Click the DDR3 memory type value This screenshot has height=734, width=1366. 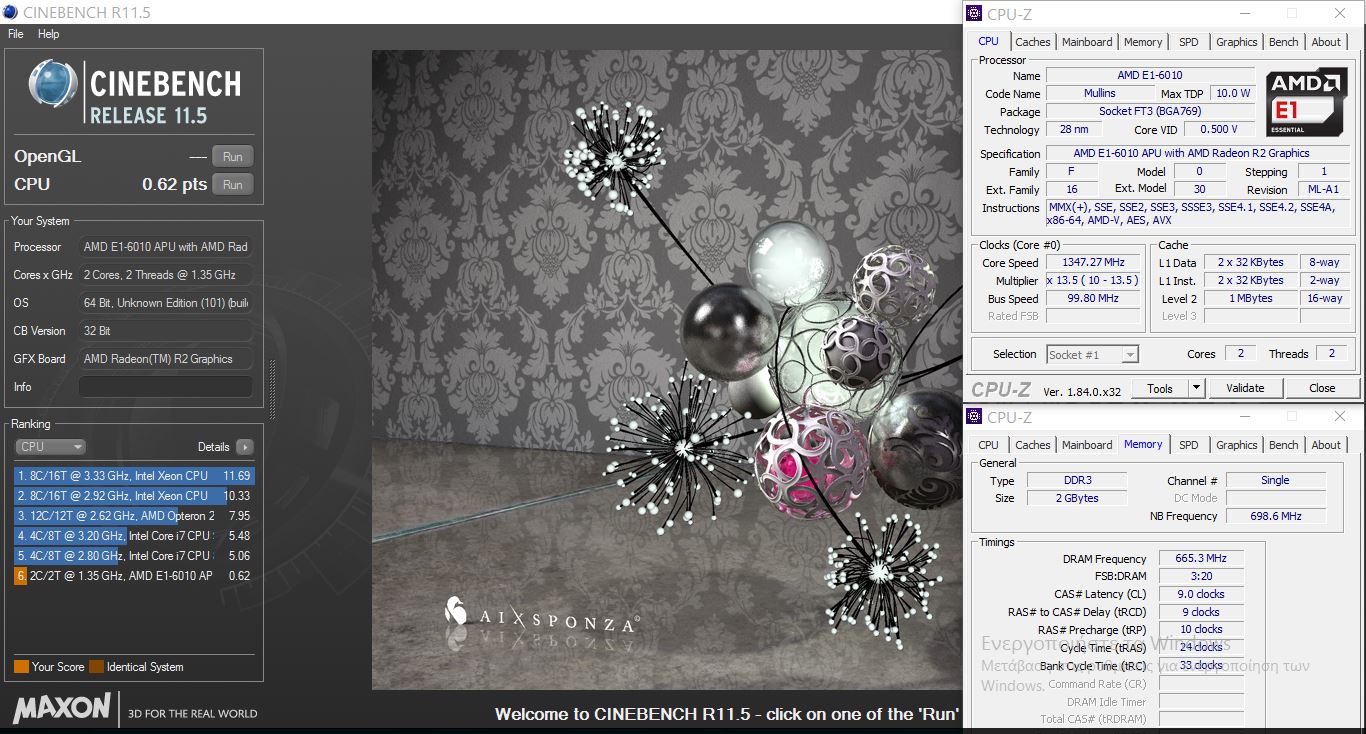(x=1077, y=480)
